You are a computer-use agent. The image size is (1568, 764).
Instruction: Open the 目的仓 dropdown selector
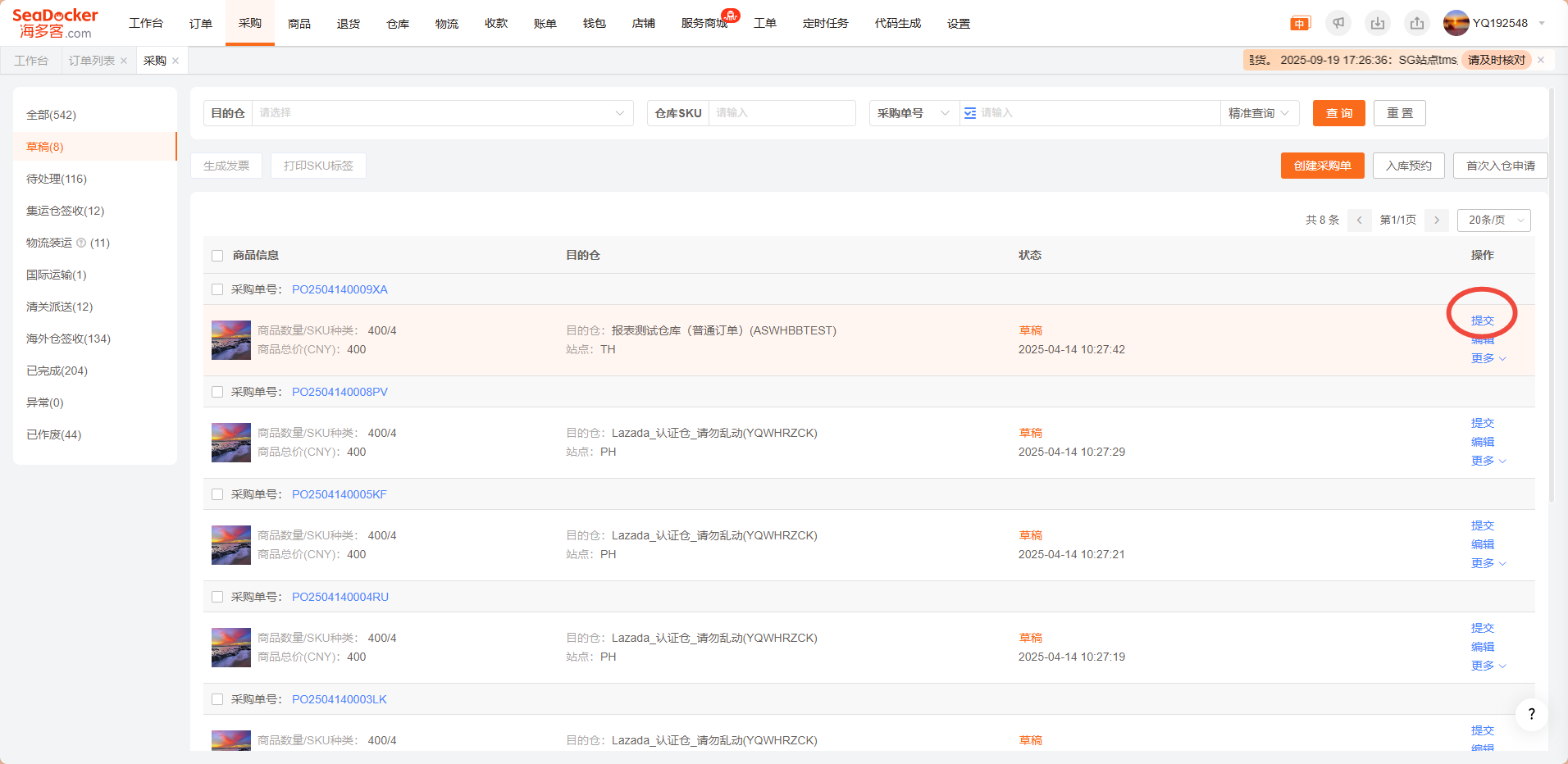[441, 113]
